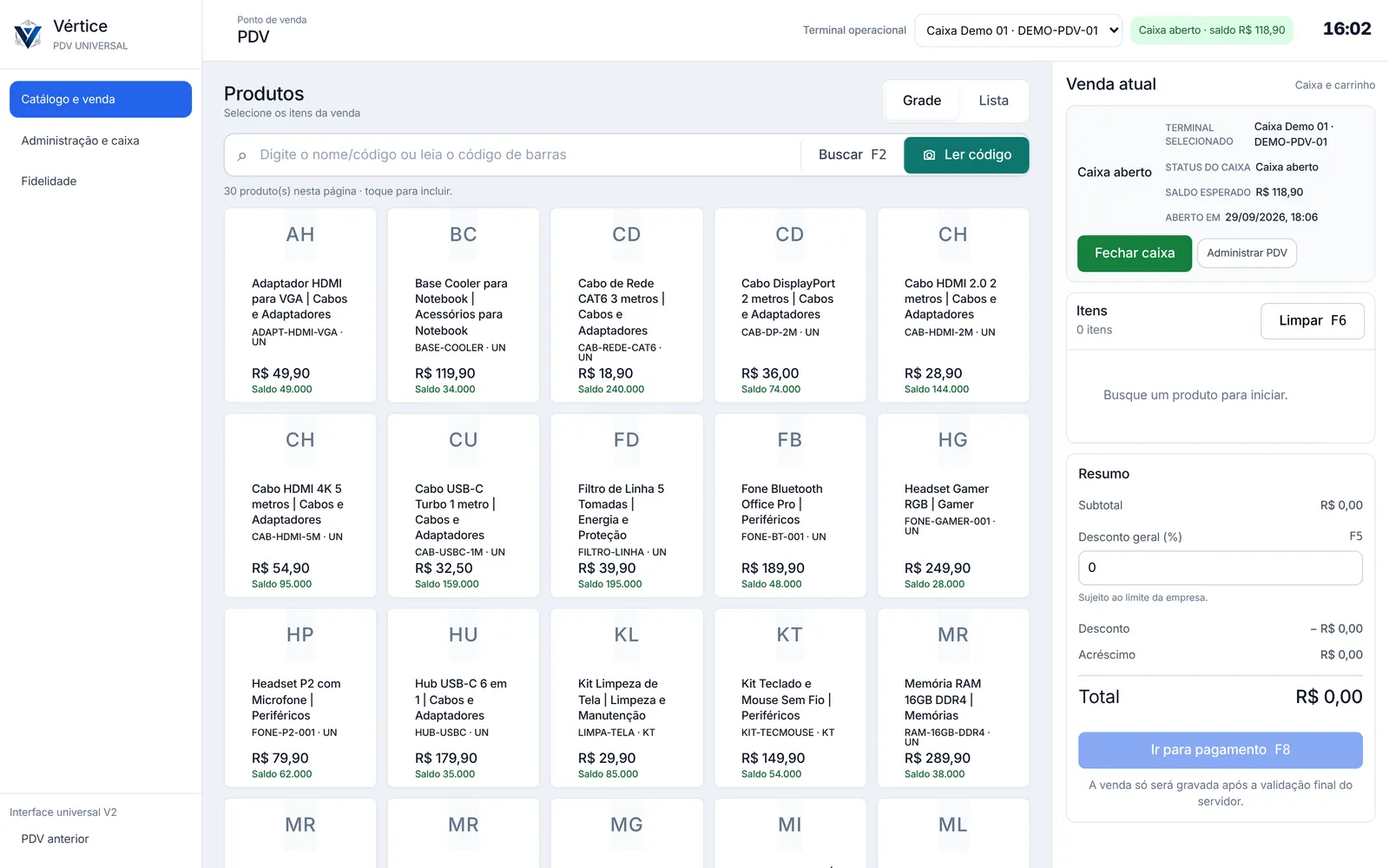Proceed with Ir para pagamento F8

pos(1220,750)
